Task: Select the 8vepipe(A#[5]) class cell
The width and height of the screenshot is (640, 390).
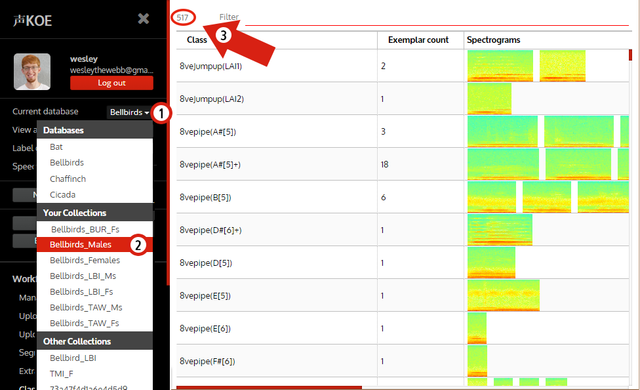Action: (277, 131)
